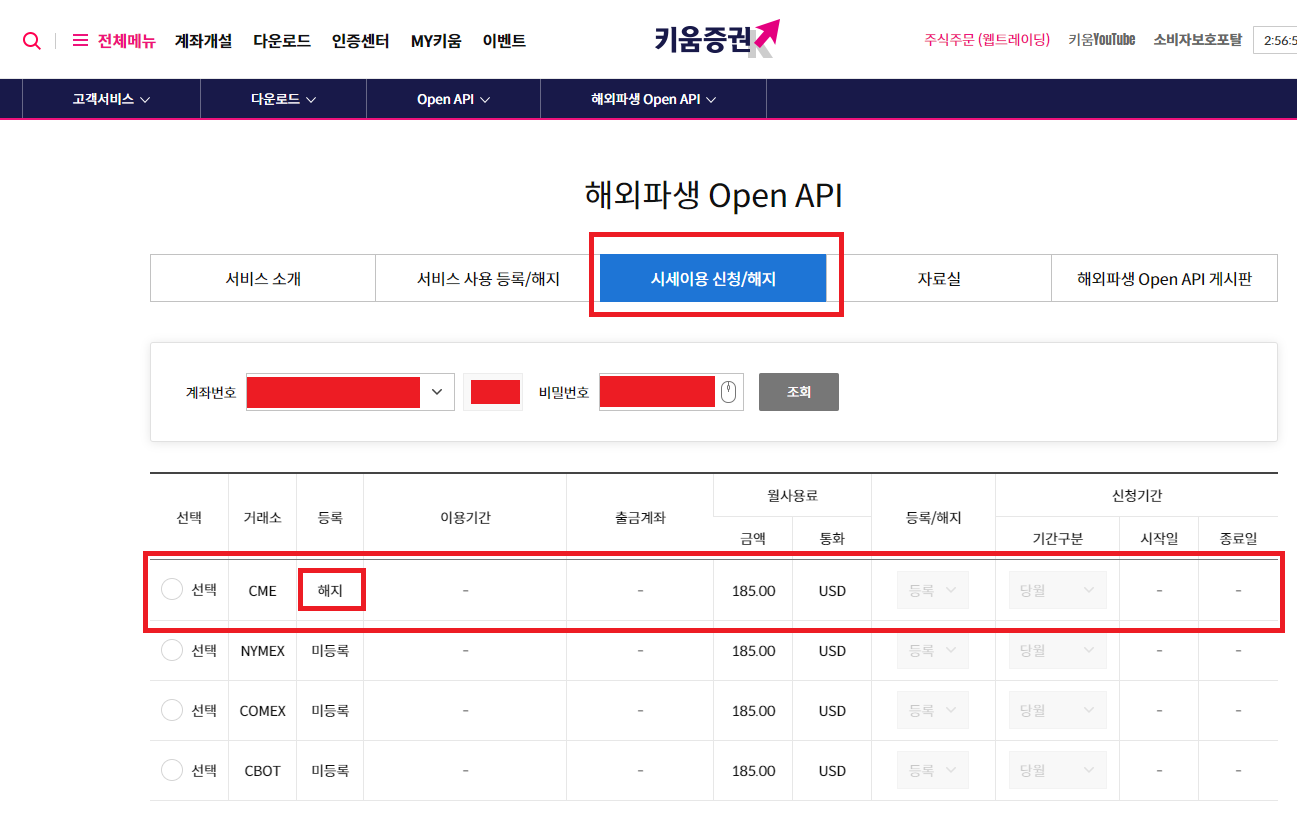Screen dimensions: 1297x821
Task: Open the 인증센터 top menu
Action: 360,41
